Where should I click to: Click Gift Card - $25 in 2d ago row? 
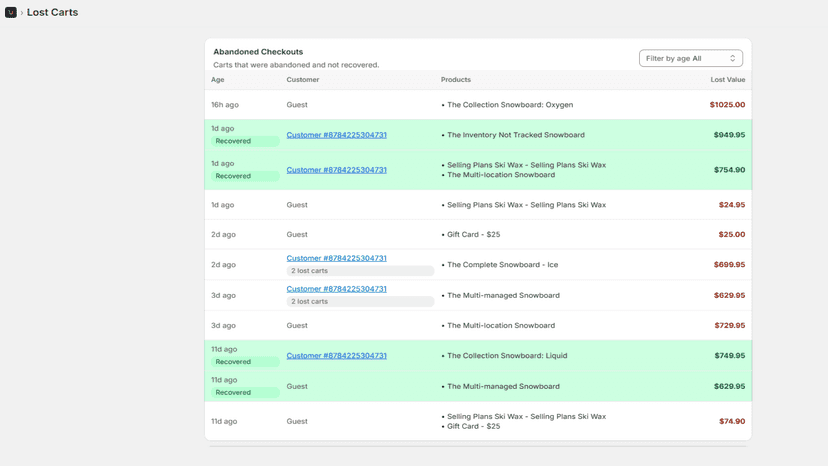click(x=473, y=234)
